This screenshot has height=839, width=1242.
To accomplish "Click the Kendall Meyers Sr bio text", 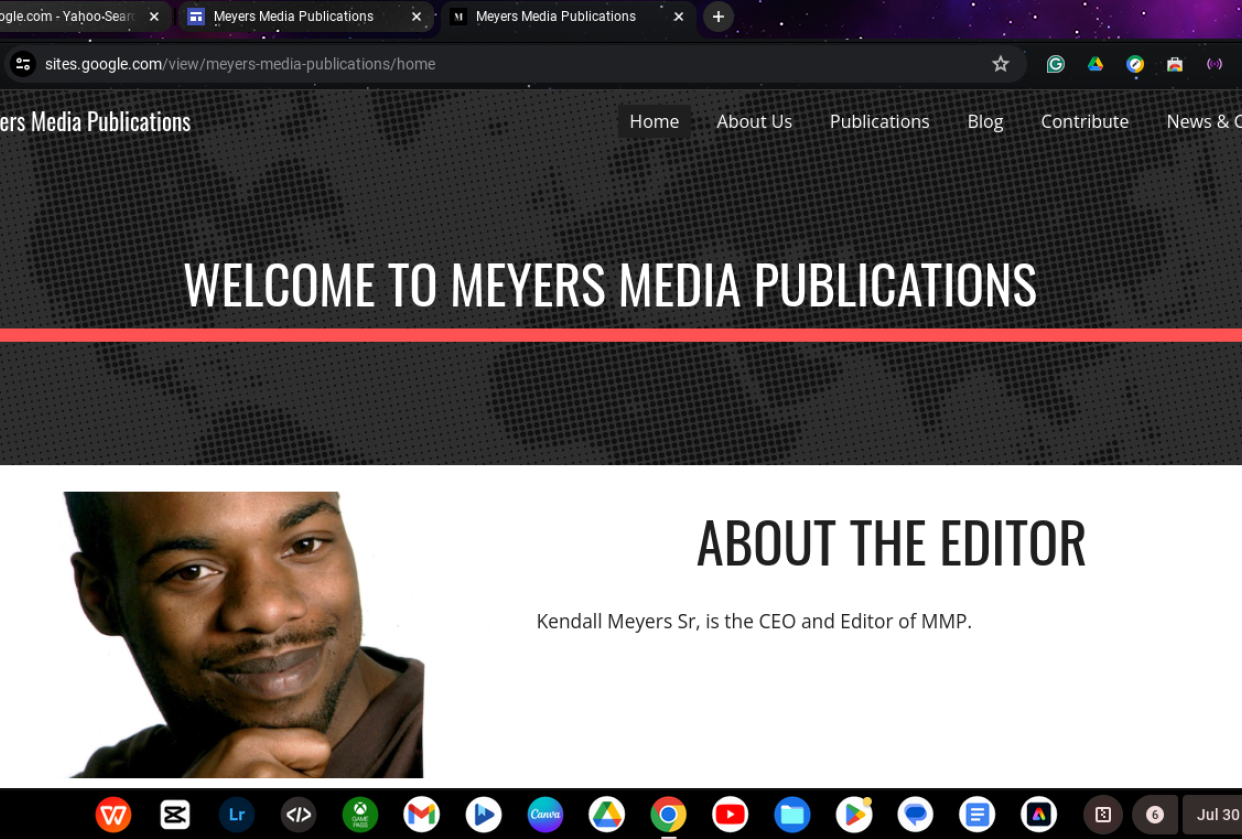I will 754,621.
